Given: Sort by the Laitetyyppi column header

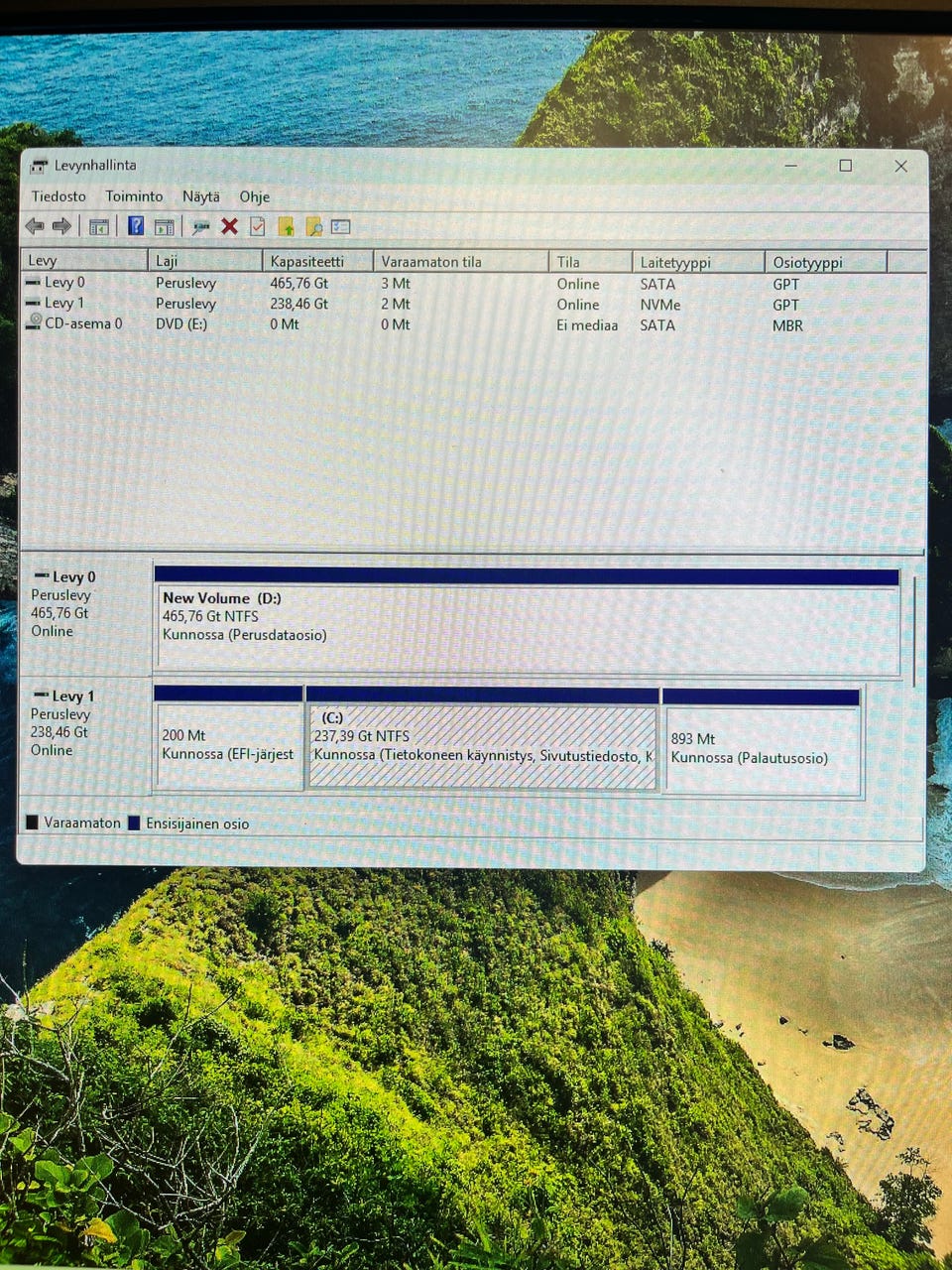Looking at the screenshot, I should 698,262.
